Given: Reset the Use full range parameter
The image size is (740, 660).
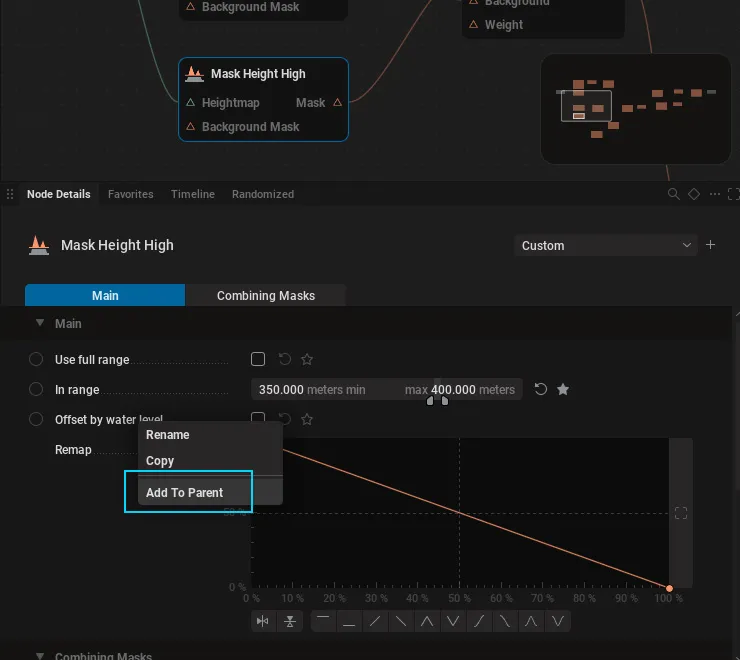Looking at the screenshot, I should (285, 359).
